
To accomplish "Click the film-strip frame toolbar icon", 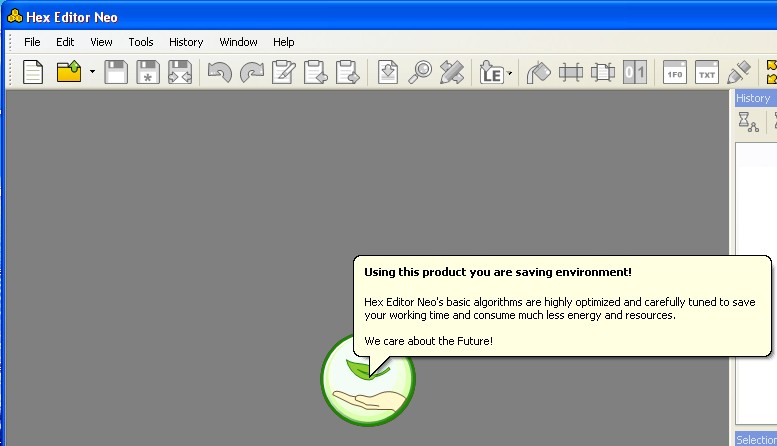I will pyautogui.click(x=571, y=73).
